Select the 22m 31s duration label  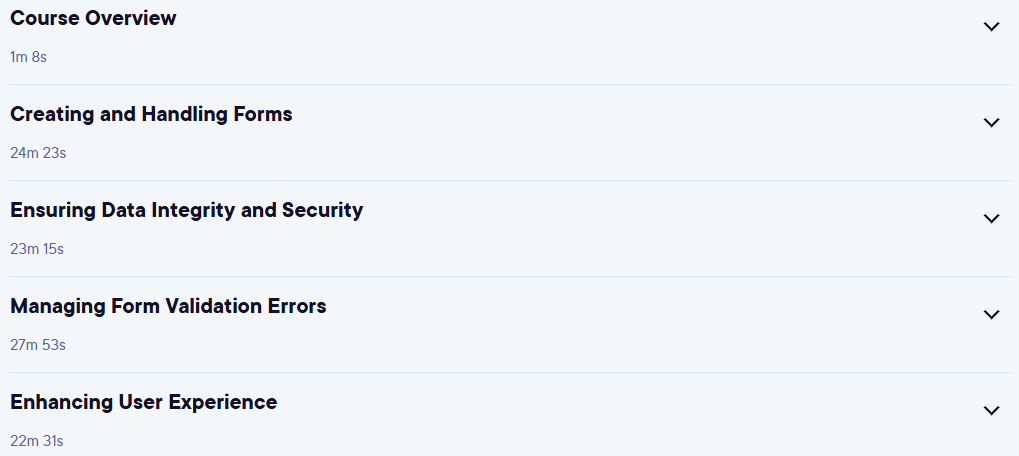36,441
